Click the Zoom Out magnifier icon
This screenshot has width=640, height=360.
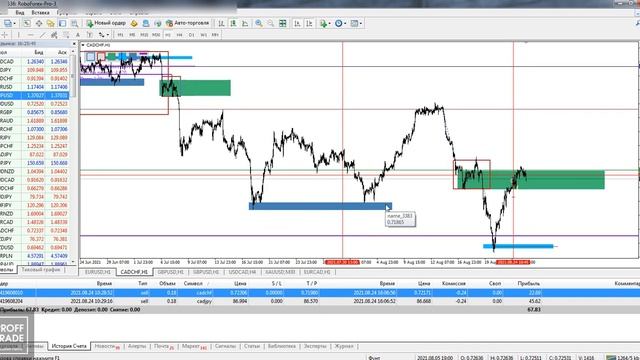(270, 24)
